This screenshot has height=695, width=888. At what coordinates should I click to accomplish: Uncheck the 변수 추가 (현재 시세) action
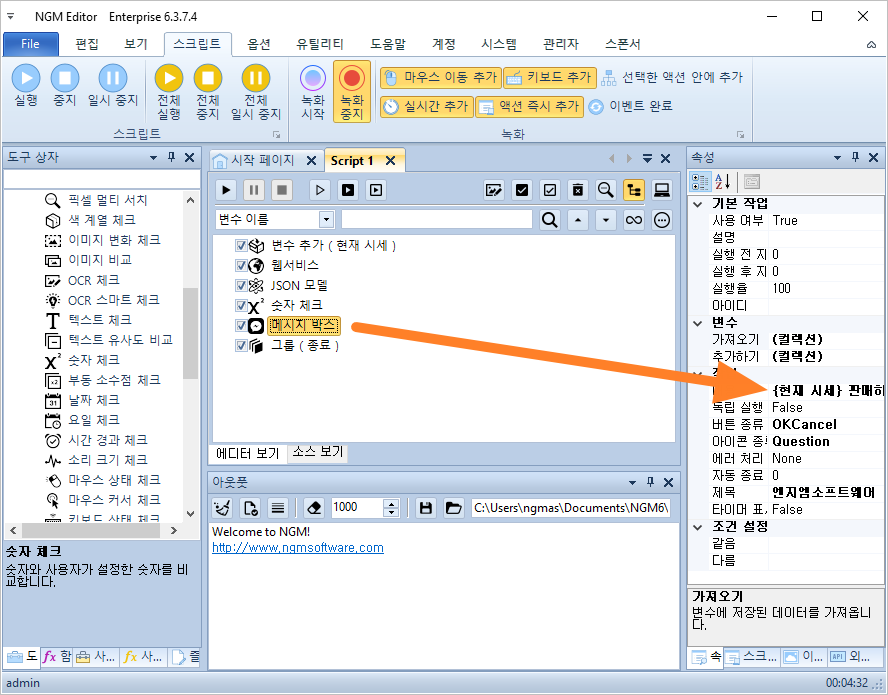click(x=241, y=245)
